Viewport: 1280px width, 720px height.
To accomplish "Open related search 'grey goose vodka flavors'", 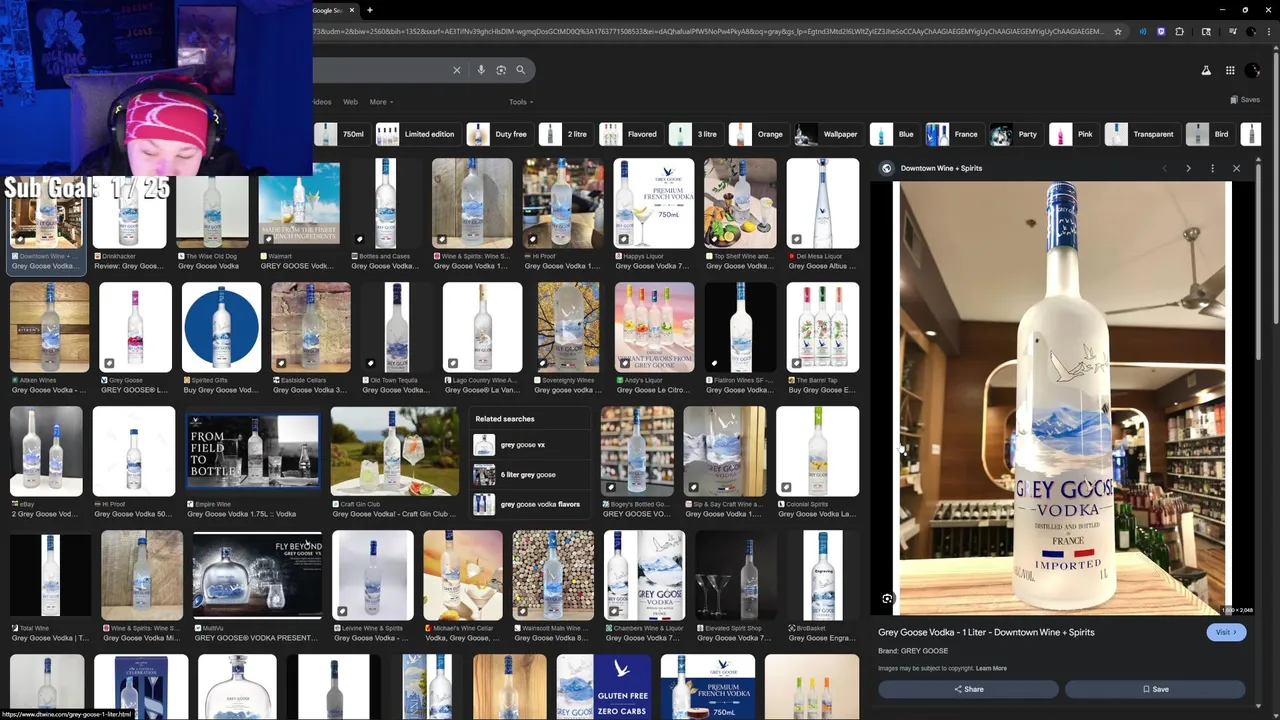I will [x=528, y=505].
